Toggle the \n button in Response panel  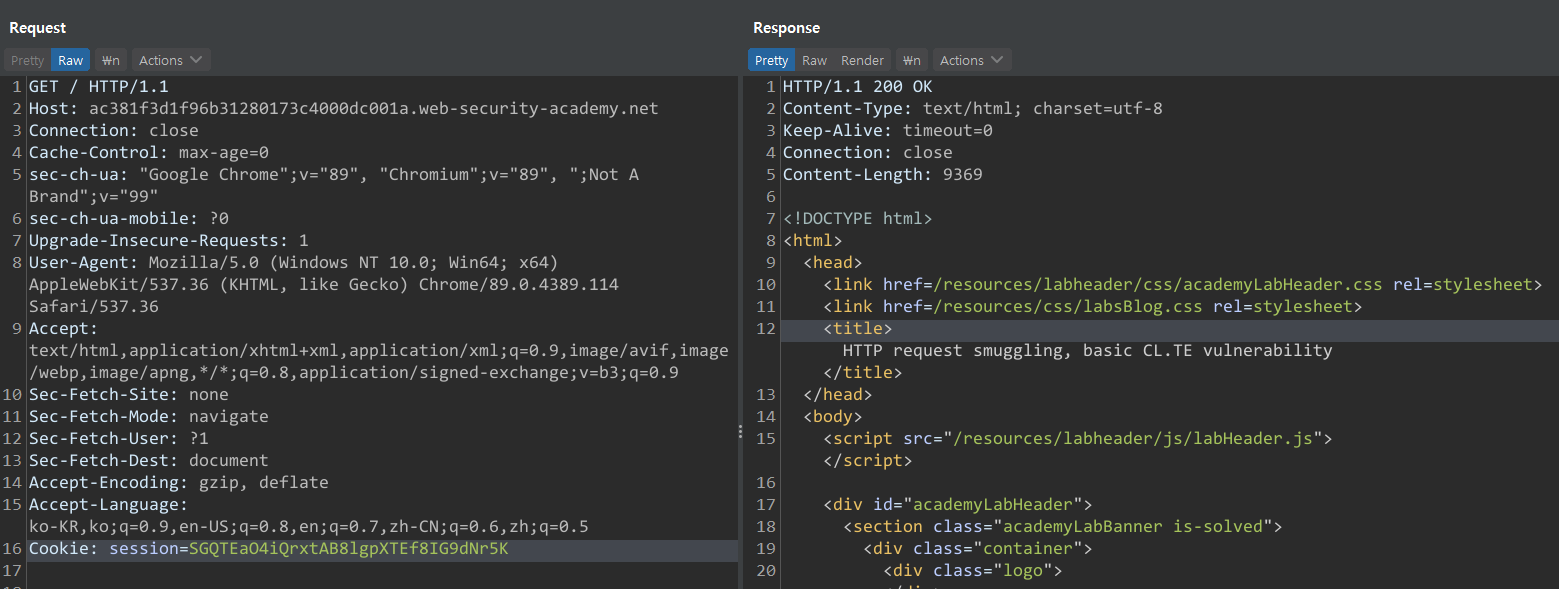pyautogui.click(x=911, y=60)
